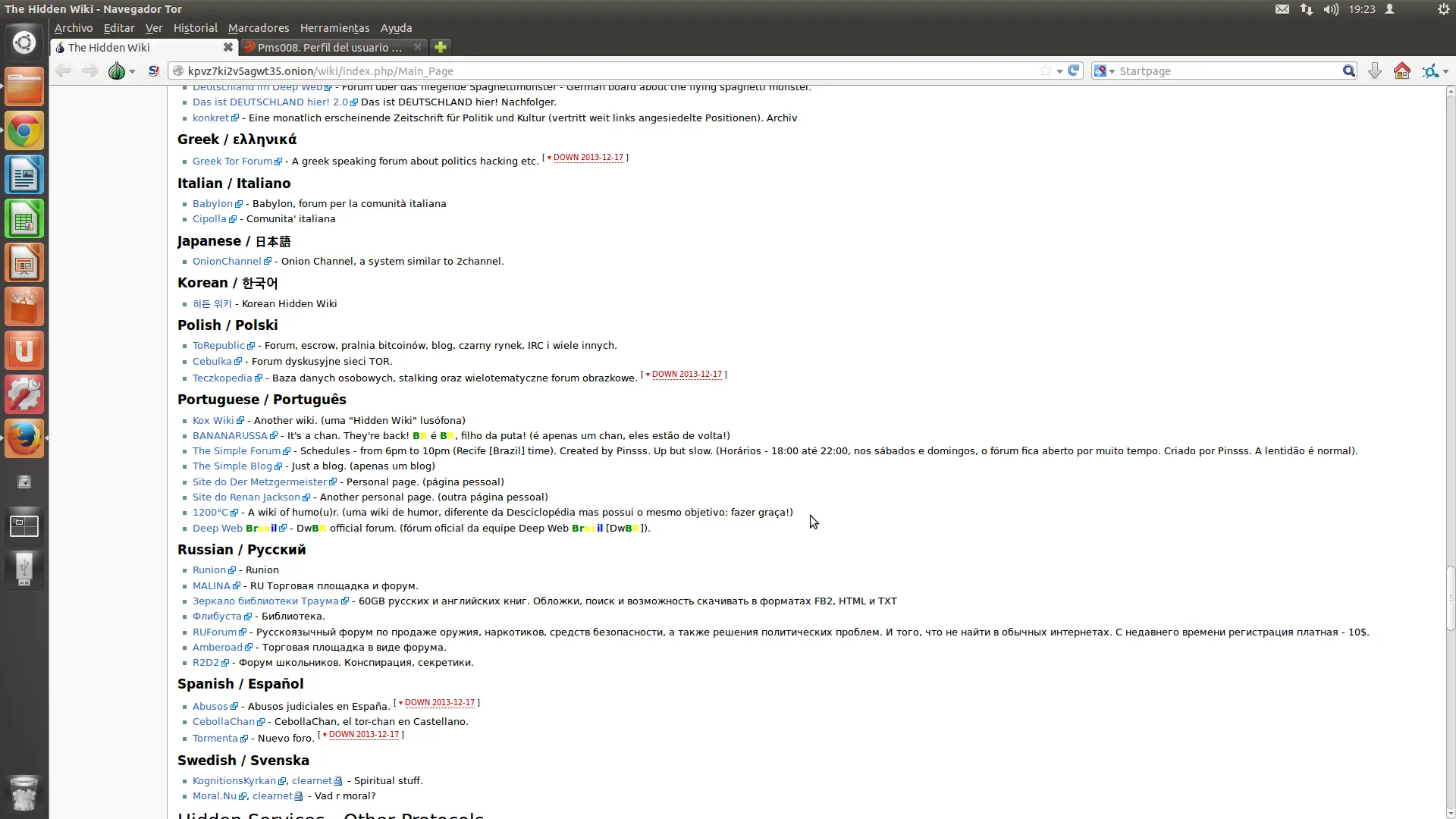Expand the Torbutton dropdown arrow
Image resolution: width=1456 pixels, height=819 pixels.
pyautogui.click(x=132, y=71)
